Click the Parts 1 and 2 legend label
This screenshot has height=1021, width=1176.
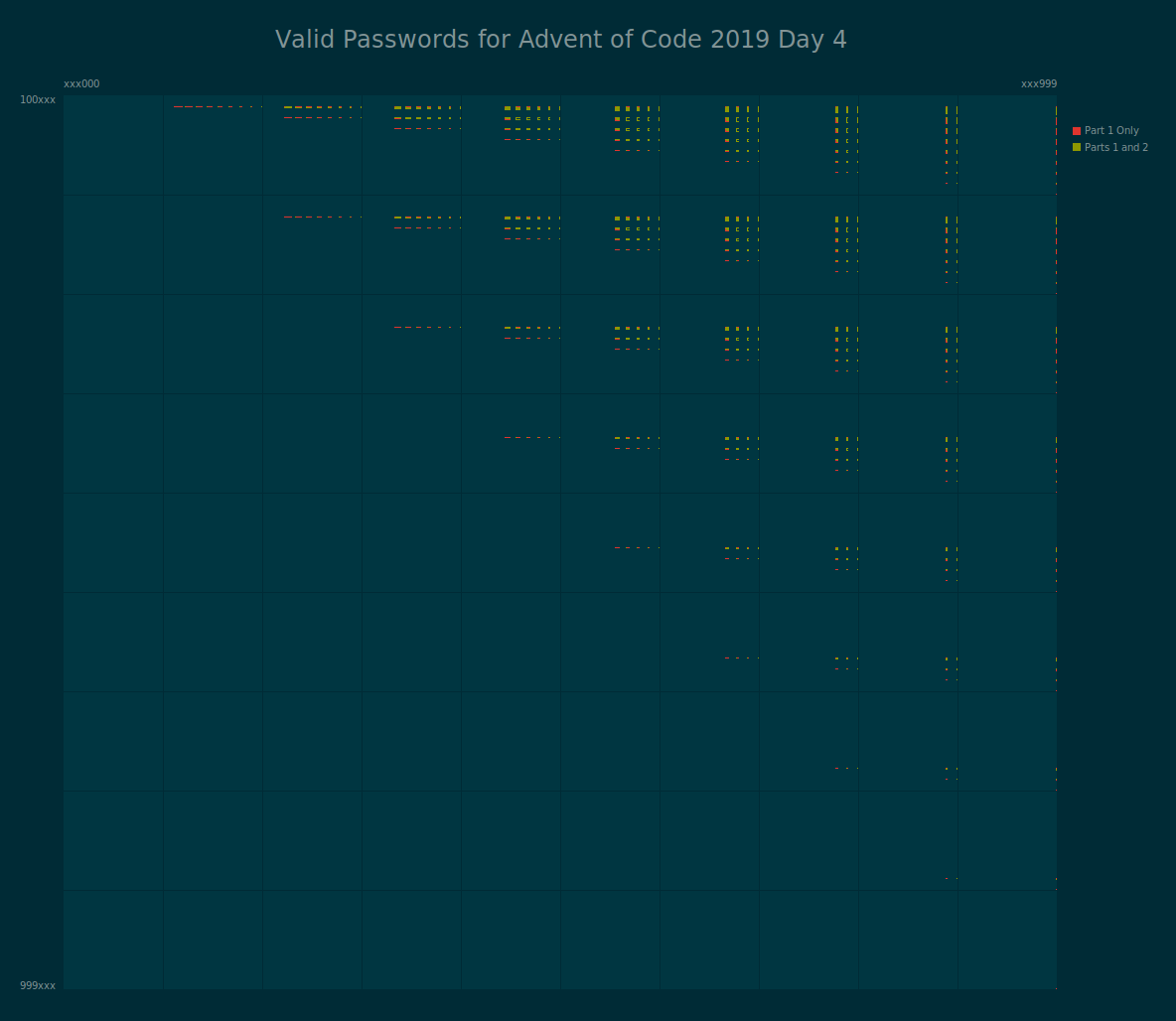pyautogui.click(x=1117, y=147)
